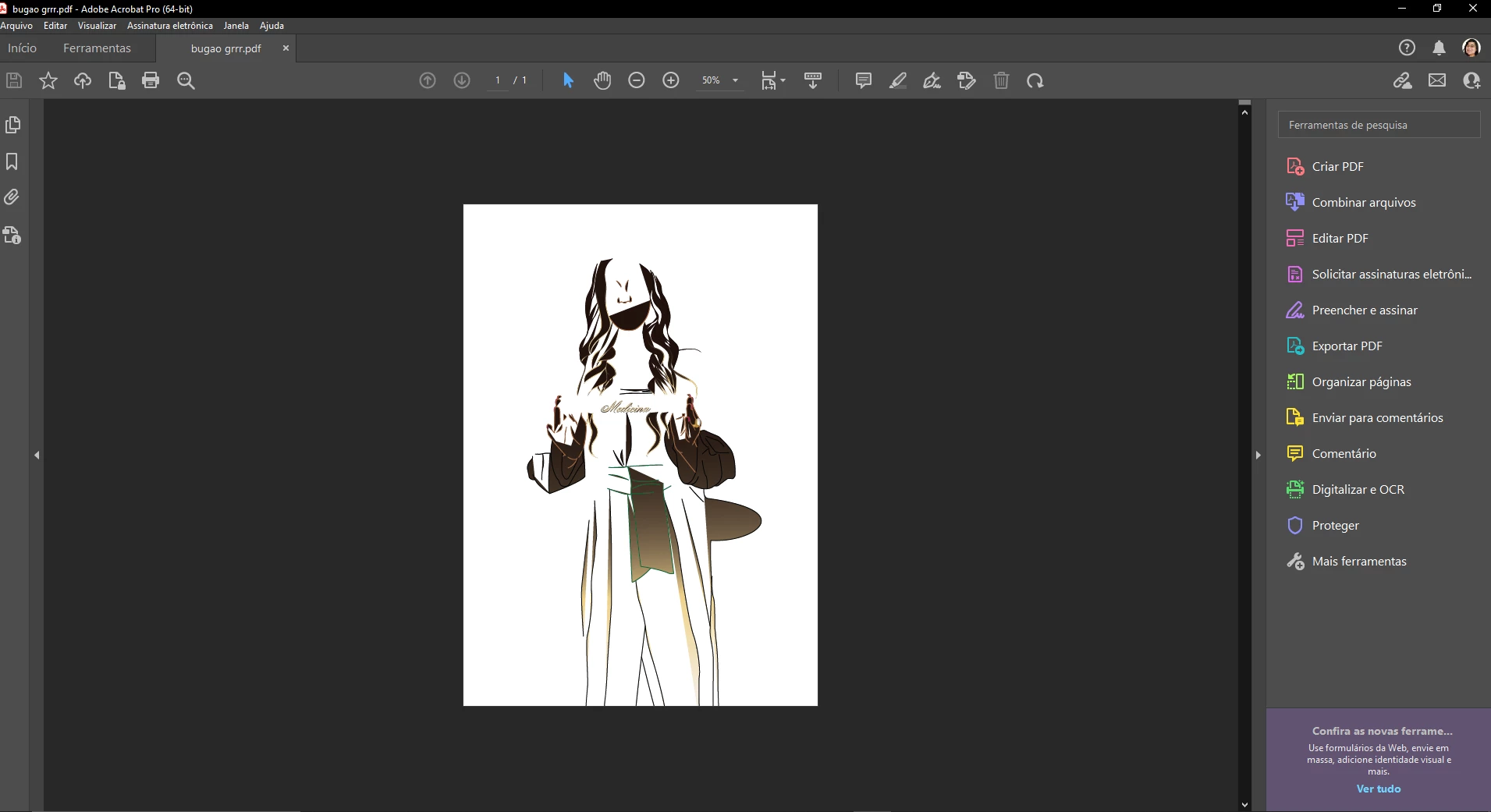Click the Ferramentas de pesquisa search field
The height and width of the screenshot is (812, 1491).
[1379, 125]
